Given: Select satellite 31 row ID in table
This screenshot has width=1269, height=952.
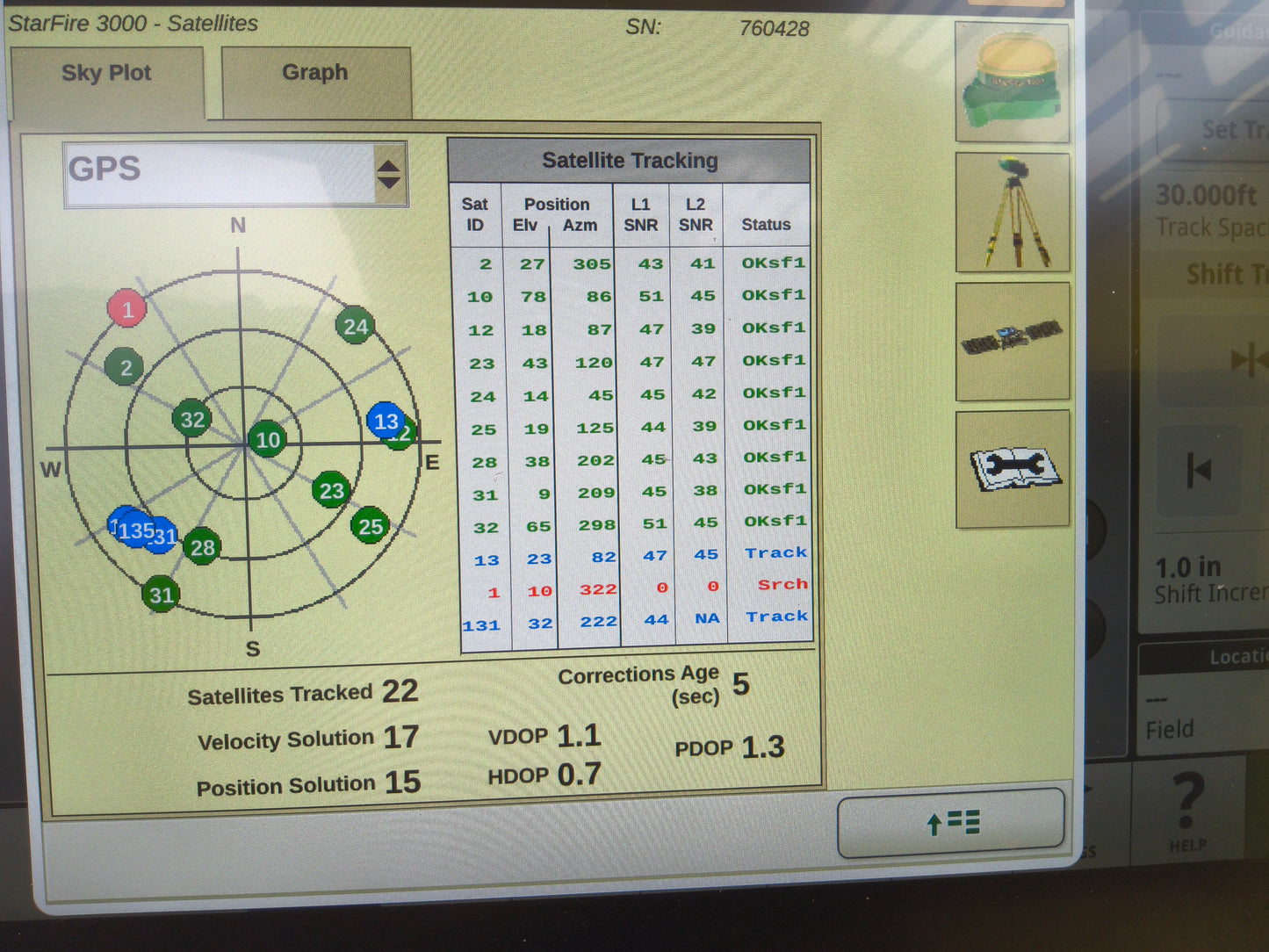Looking at the screenshot, I should point(485,495).
